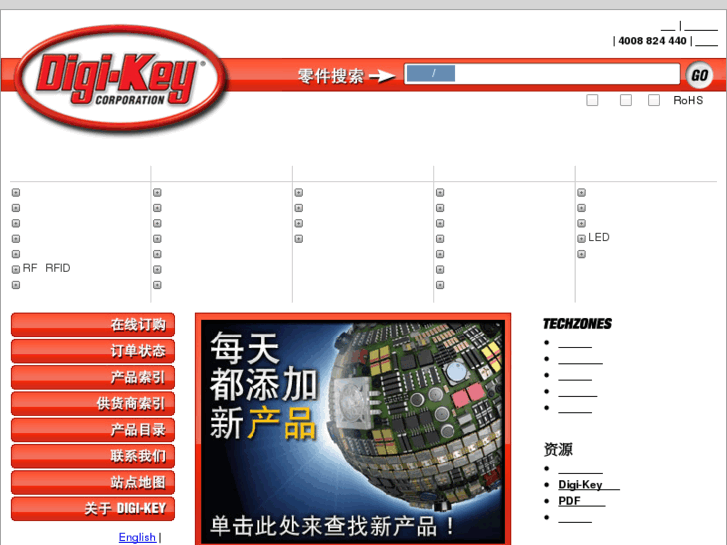Click the round GO search button
The height and width of the screenshot is (545, 727).
click(699, 75)
